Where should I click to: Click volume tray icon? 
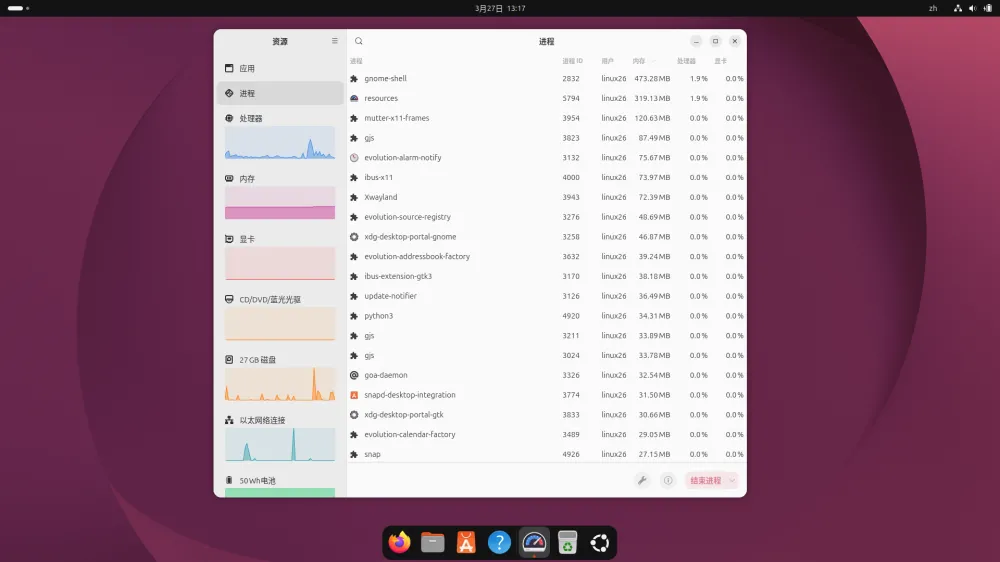(x=973, y=8)
